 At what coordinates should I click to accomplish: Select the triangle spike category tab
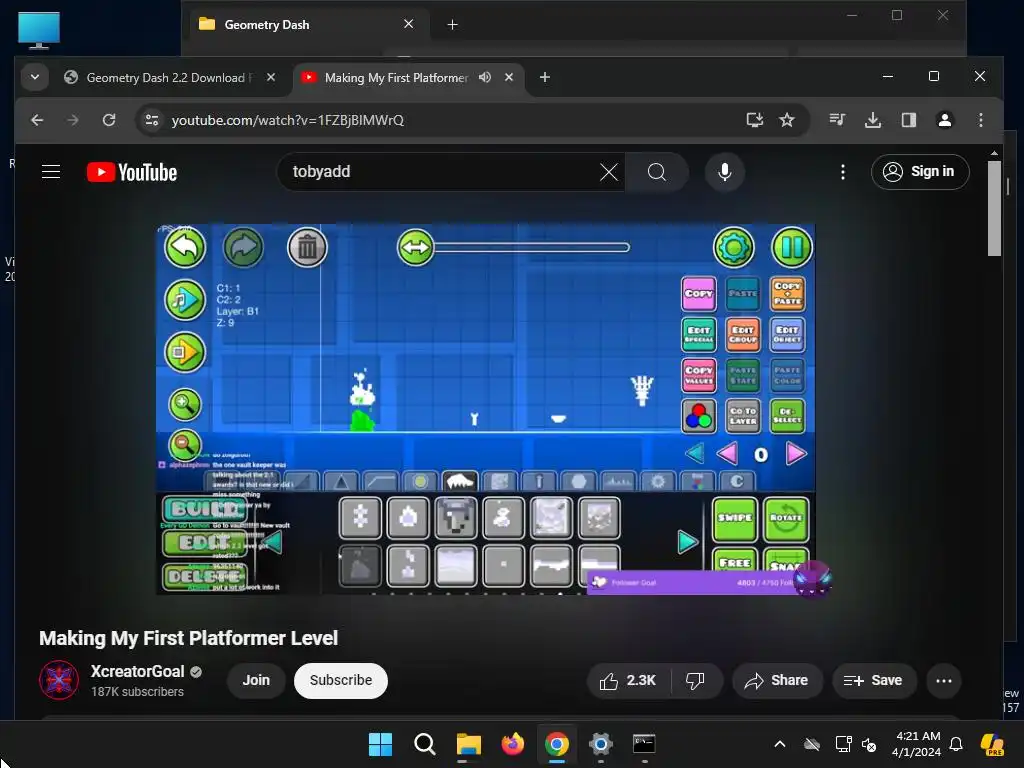(x=341, y=482)
